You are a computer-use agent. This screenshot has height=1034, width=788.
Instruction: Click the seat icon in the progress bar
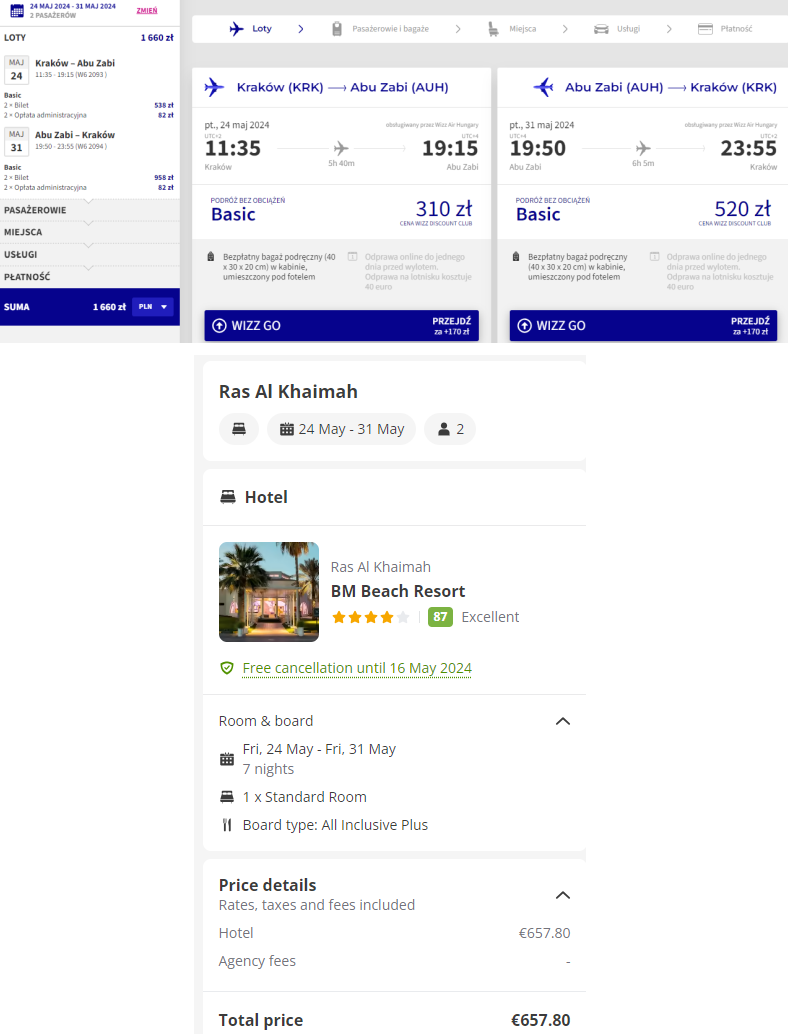click(494, 29)
